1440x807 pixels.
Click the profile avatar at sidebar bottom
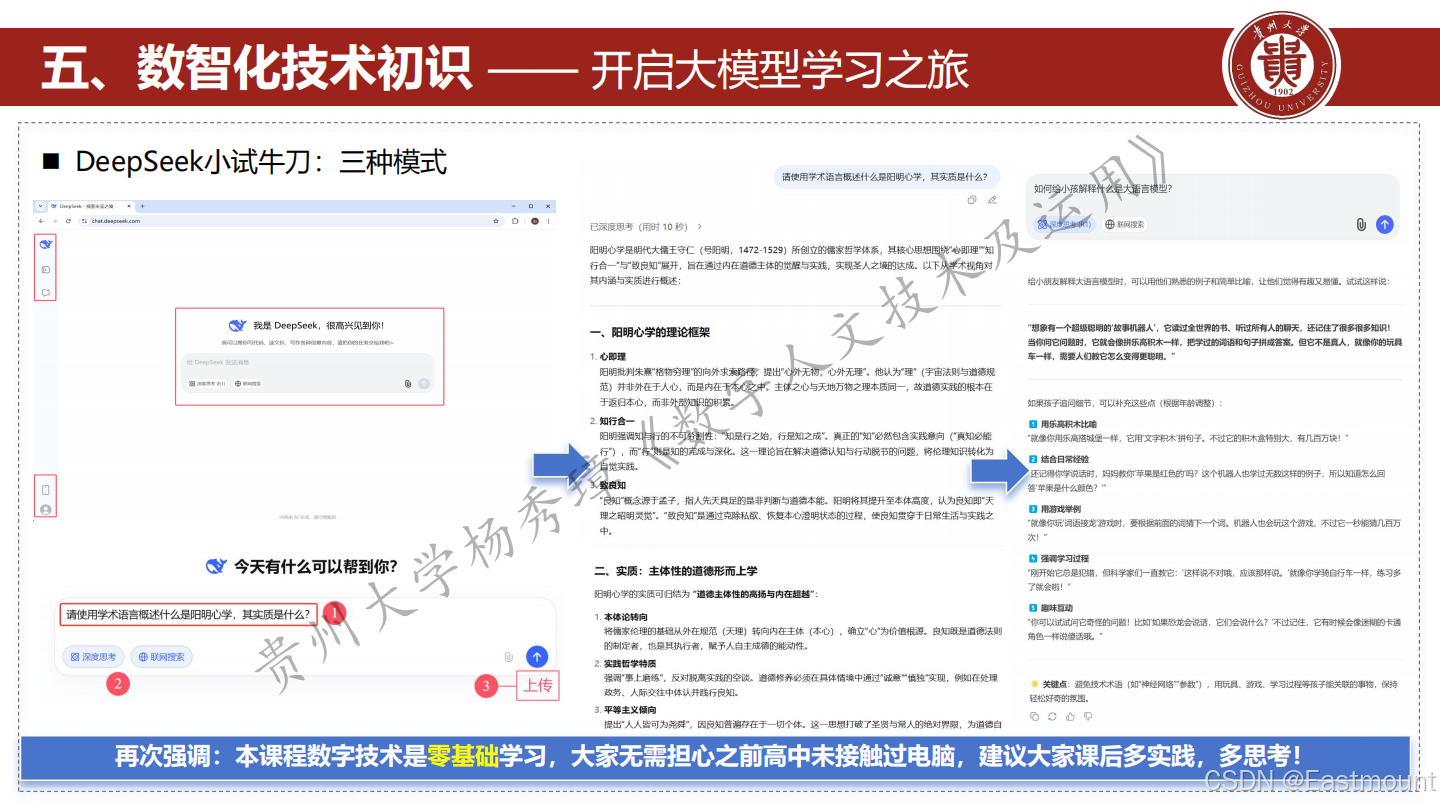click(45, 509)
